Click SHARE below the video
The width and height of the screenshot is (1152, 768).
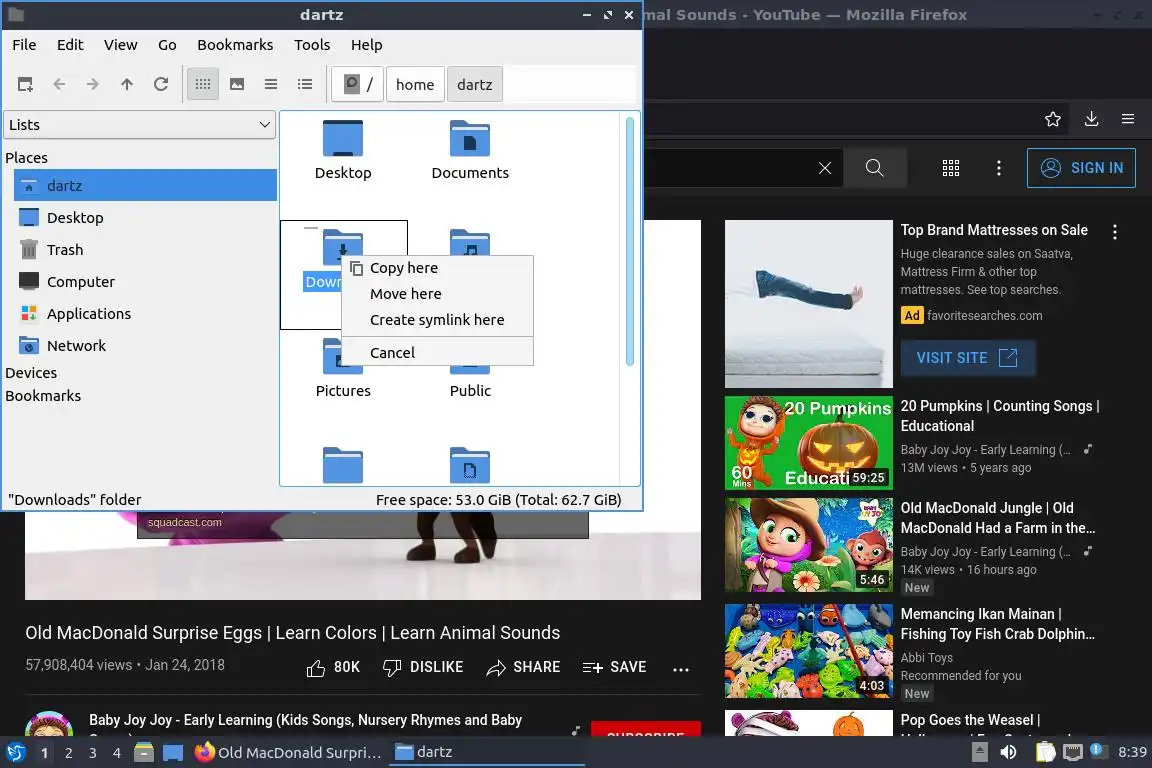point(523,667)
